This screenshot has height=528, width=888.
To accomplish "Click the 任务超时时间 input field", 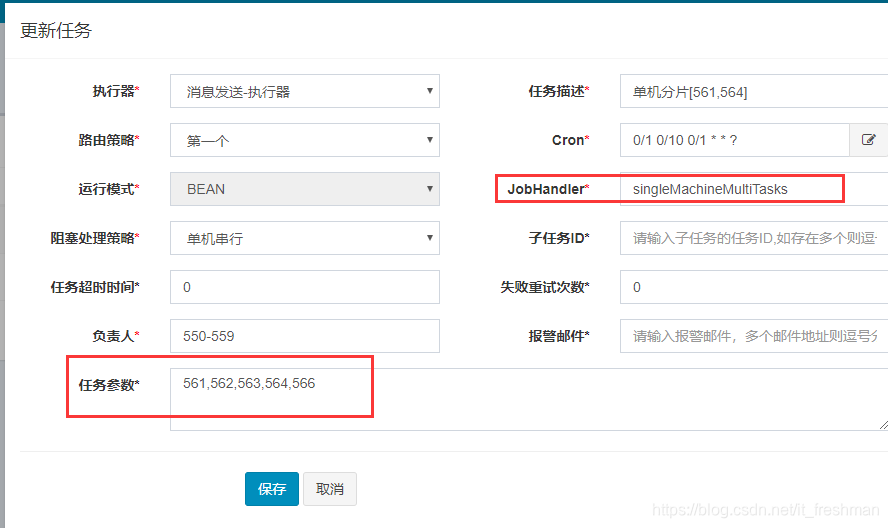I will pos(305,287).
